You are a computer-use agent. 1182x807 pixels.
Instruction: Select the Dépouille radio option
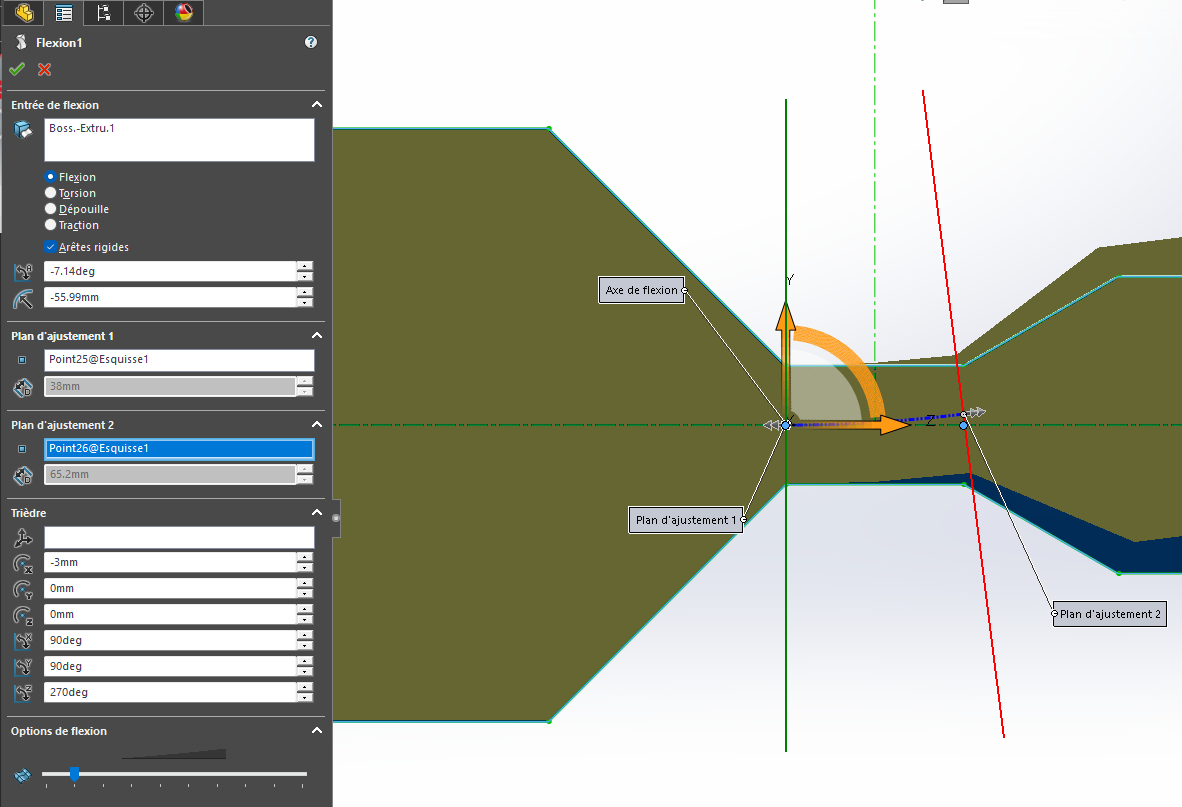pos(51,209)
